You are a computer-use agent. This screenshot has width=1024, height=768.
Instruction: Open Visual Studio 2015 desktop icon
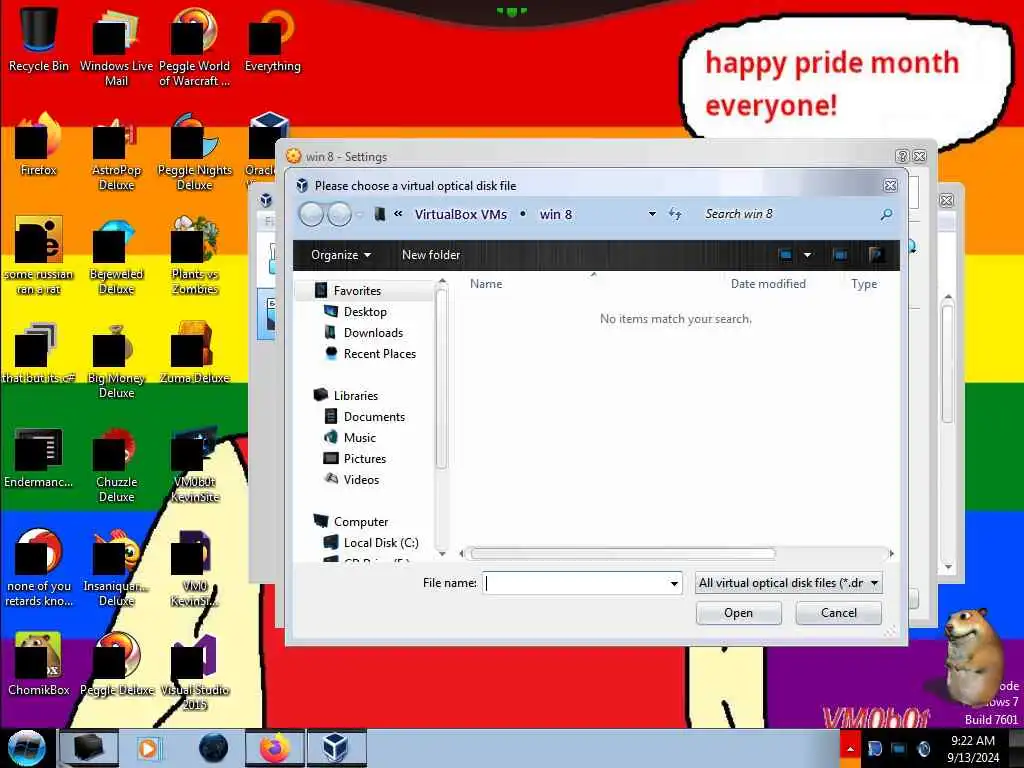(194, 671)
